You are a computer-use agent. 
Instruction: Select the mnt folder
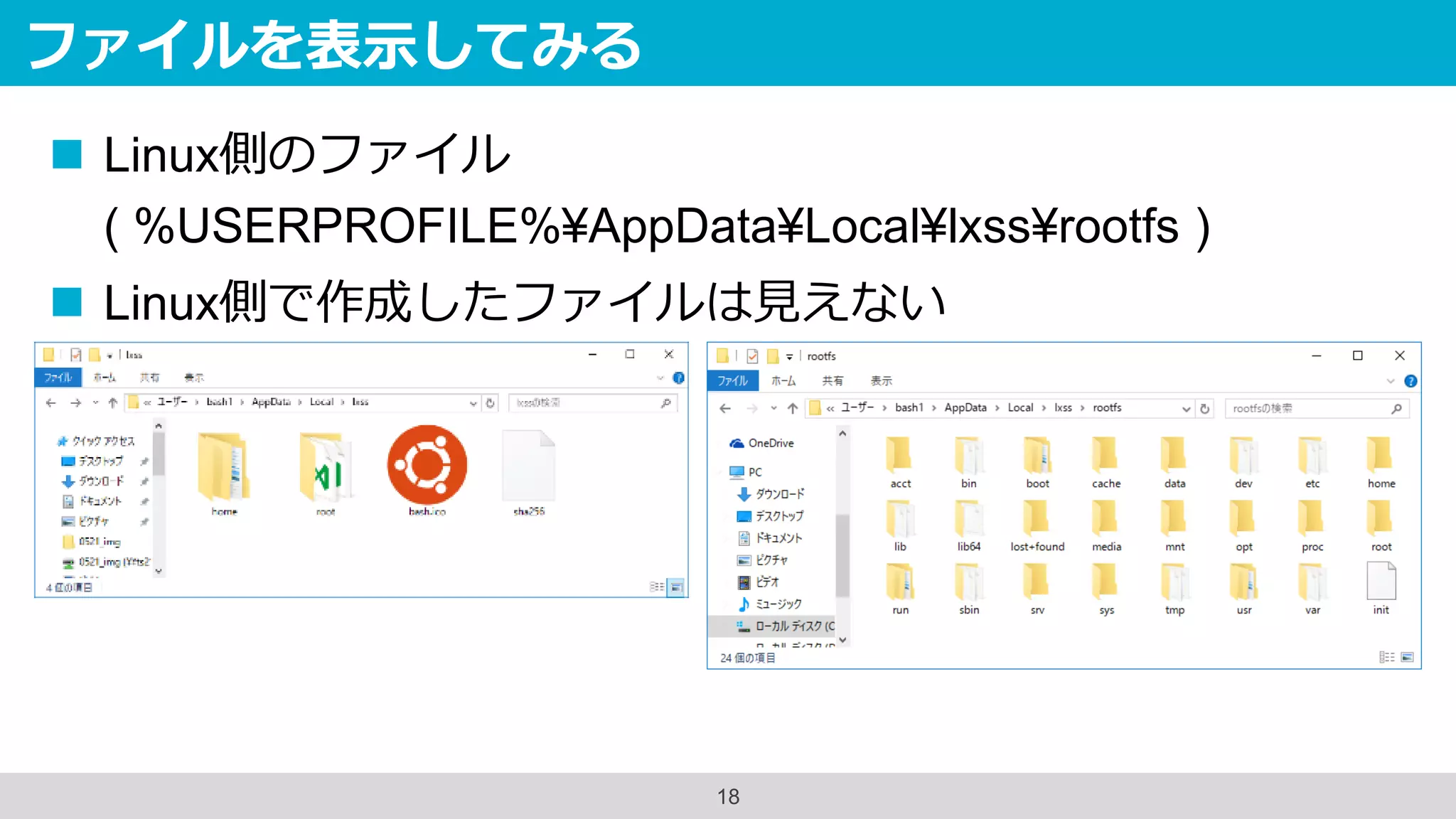(1174, 525)
